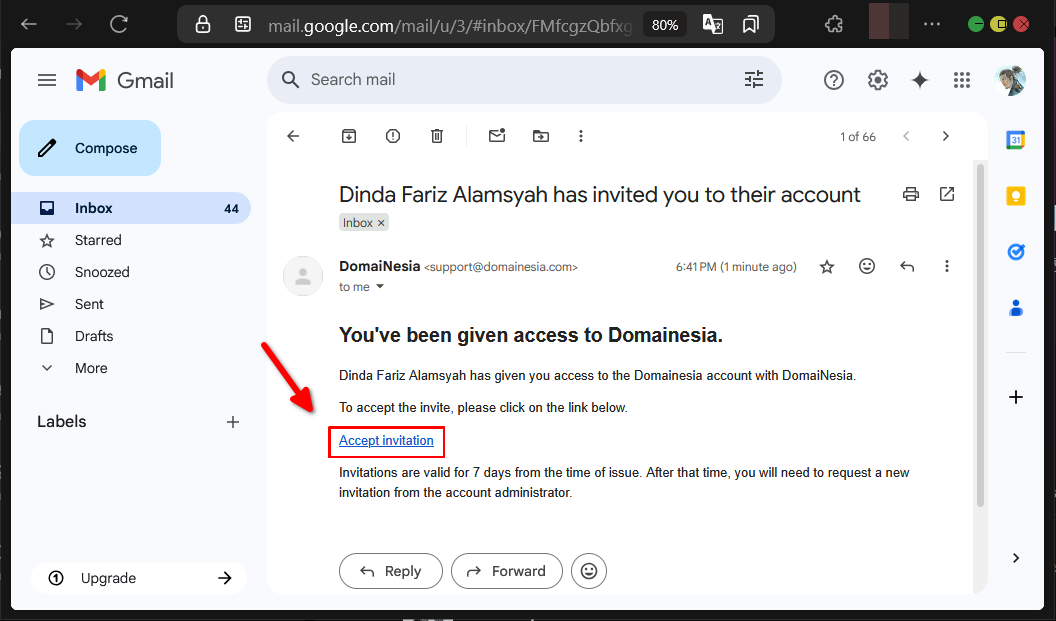Get add-ons plus icon
This screenshot has height=621, width=1056.
(1016, 397)
